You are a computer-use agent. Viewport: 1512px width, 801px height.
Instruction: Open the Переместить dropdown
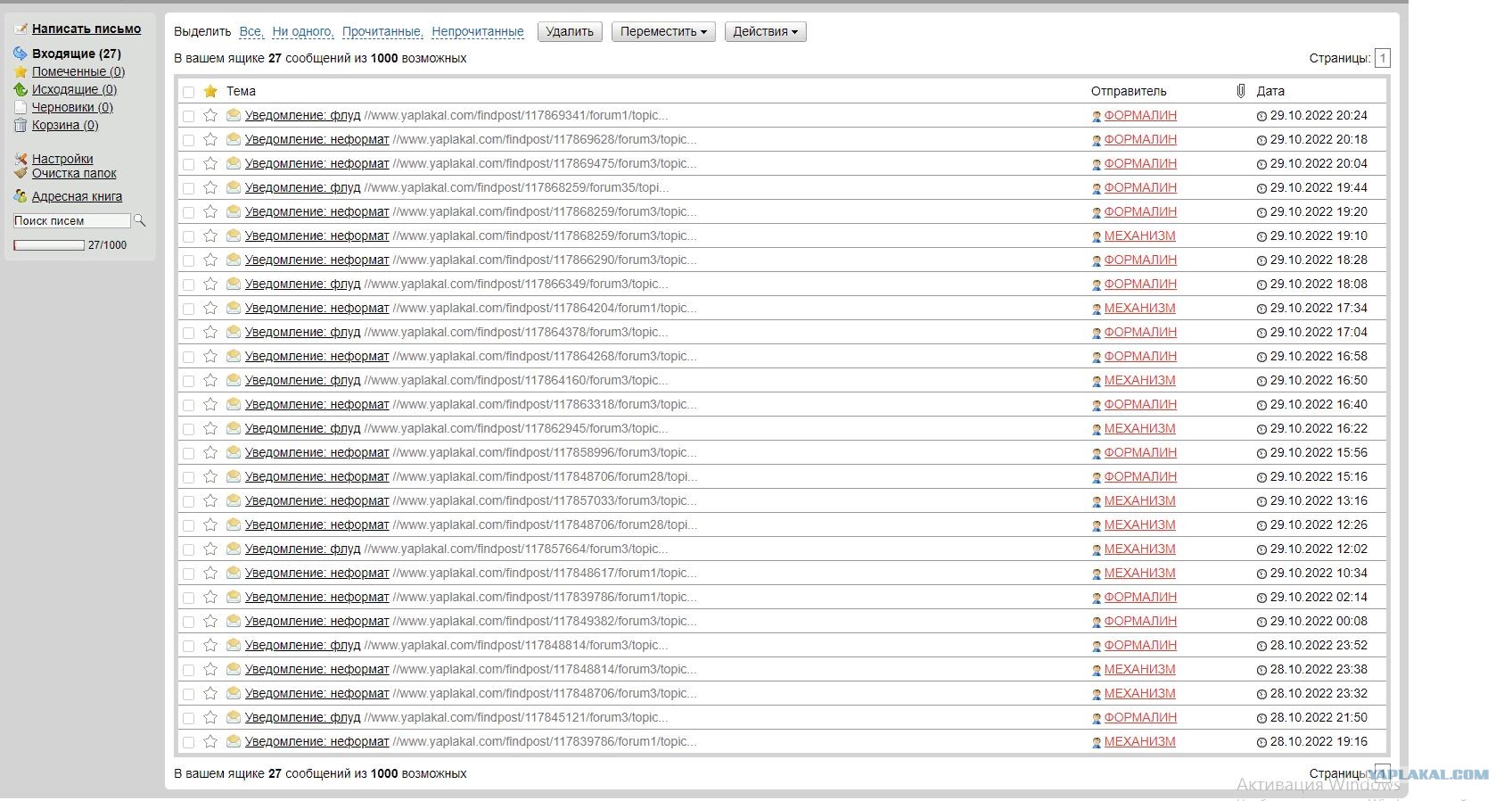pyautogui.click(x=663, y=32)
